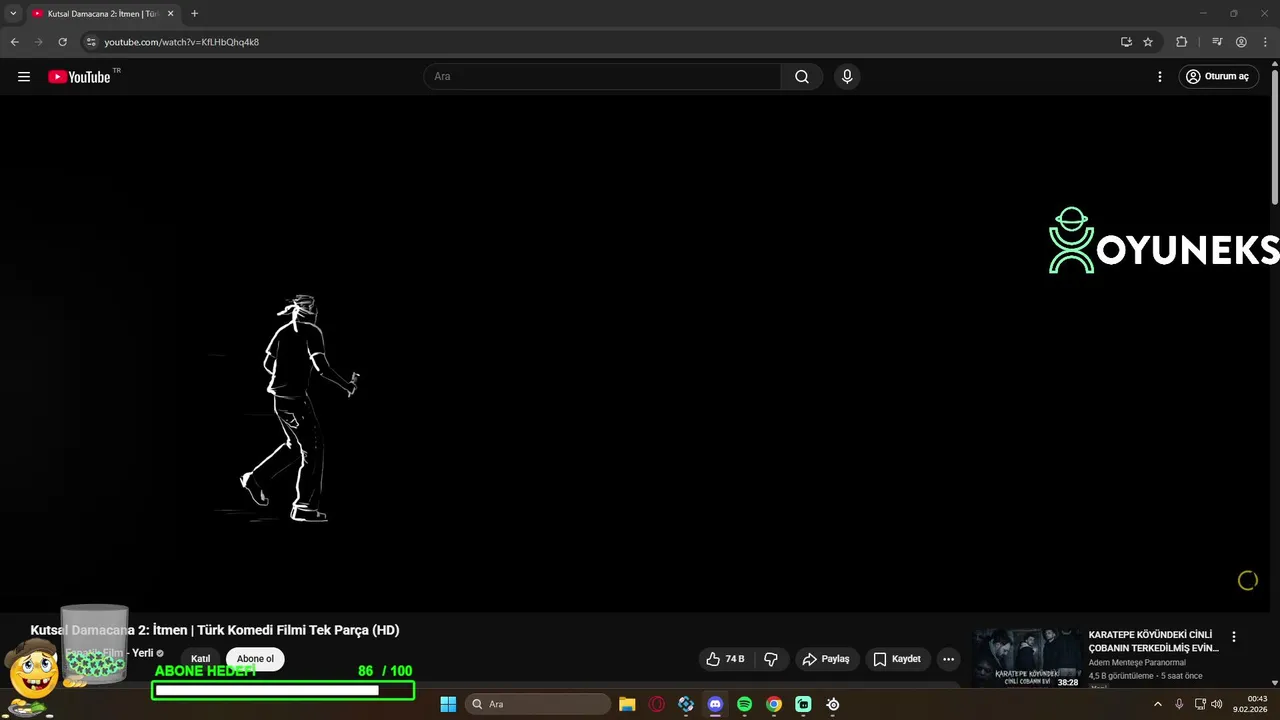This screenshot has height=720, width=1280.
Task: Click the taskbar Ara search box
Action: coord(538,704)
